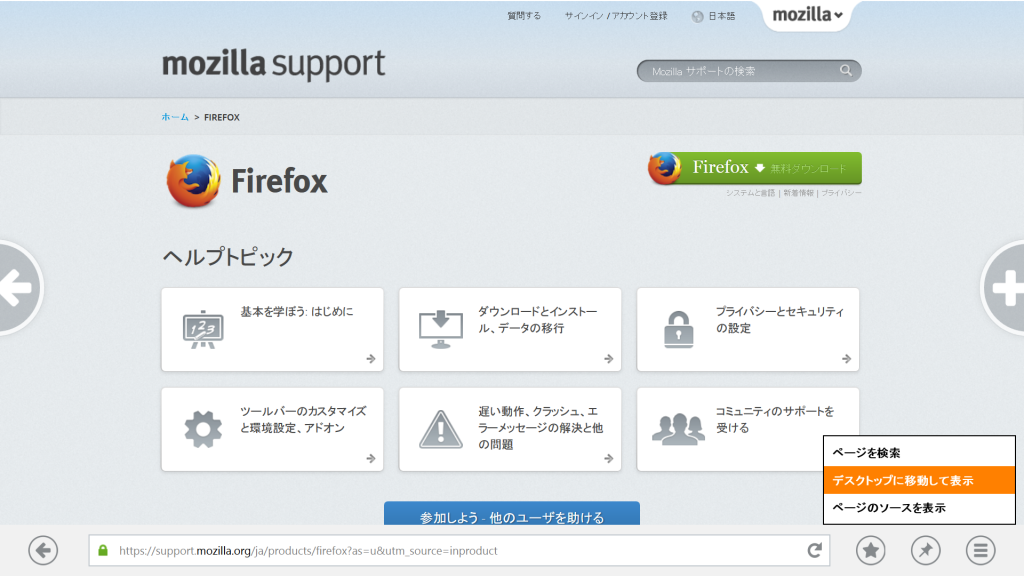
Task: Click the chalkboard basics icon
Action: click(203, 329)
